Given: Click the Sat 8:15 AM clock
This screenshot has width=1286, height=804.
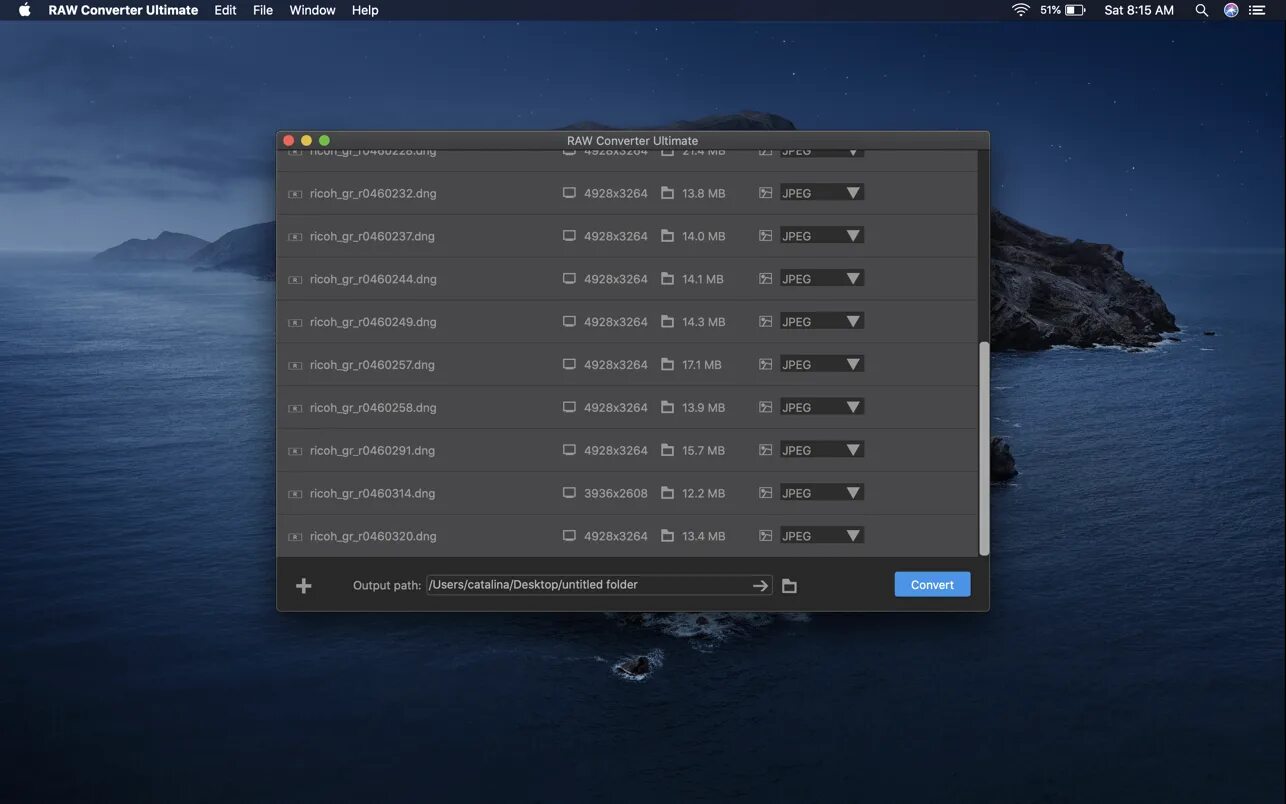Looking at the screenshot, I should 1139,10.
